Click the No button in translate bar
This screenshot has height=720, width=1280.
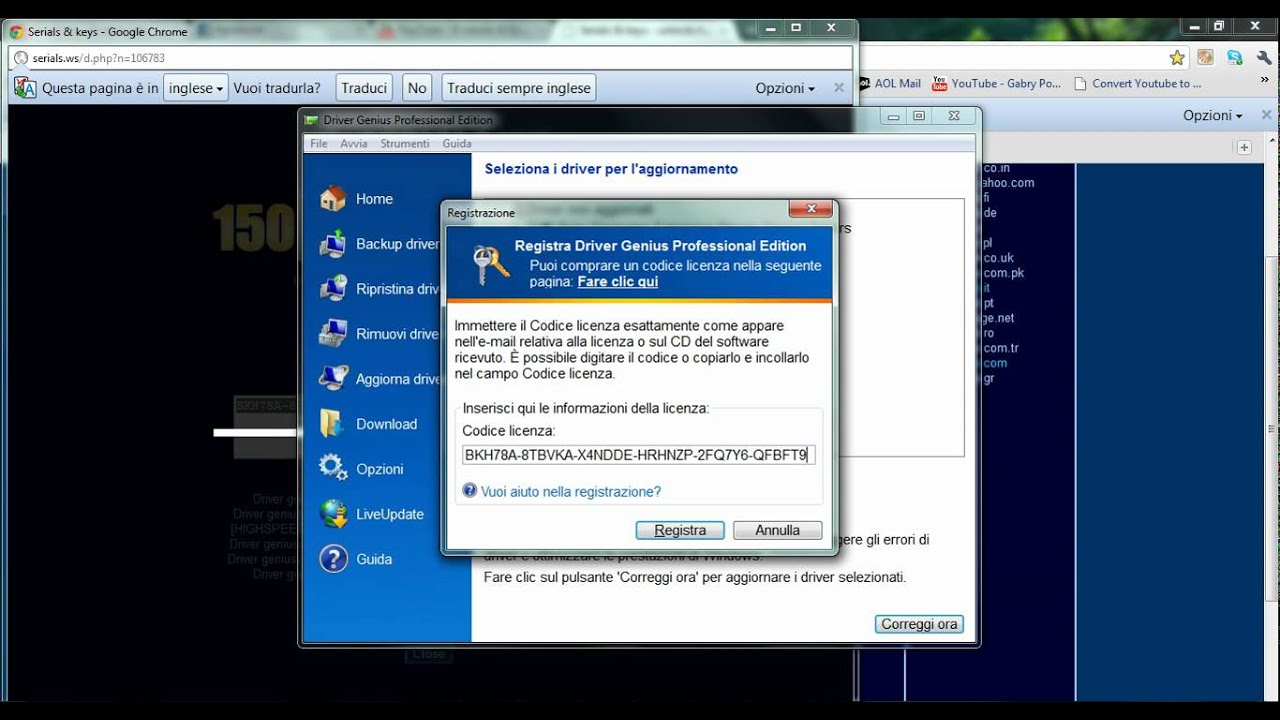pos(417,88)
